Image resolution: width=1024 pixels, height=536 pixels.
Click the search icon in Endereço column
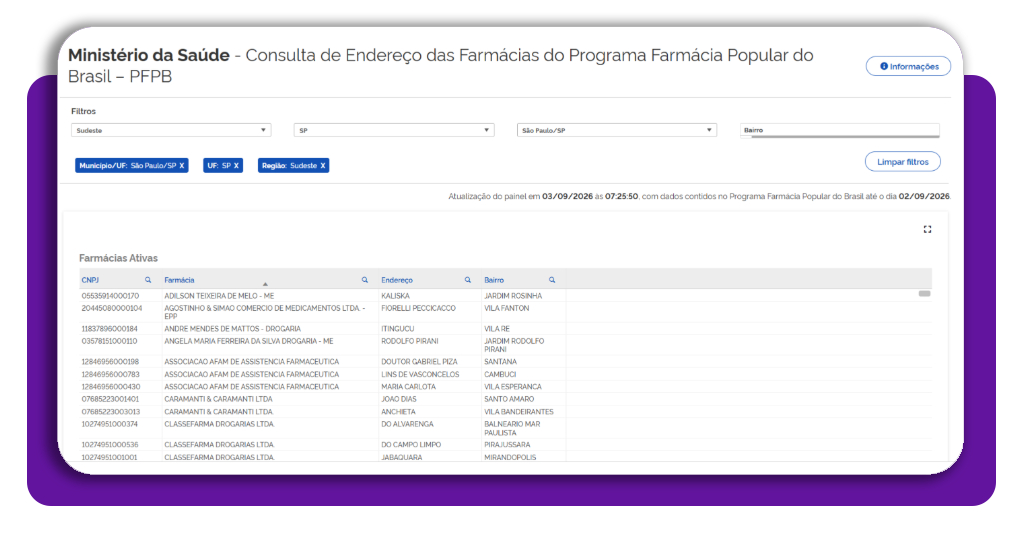point(468,280)
